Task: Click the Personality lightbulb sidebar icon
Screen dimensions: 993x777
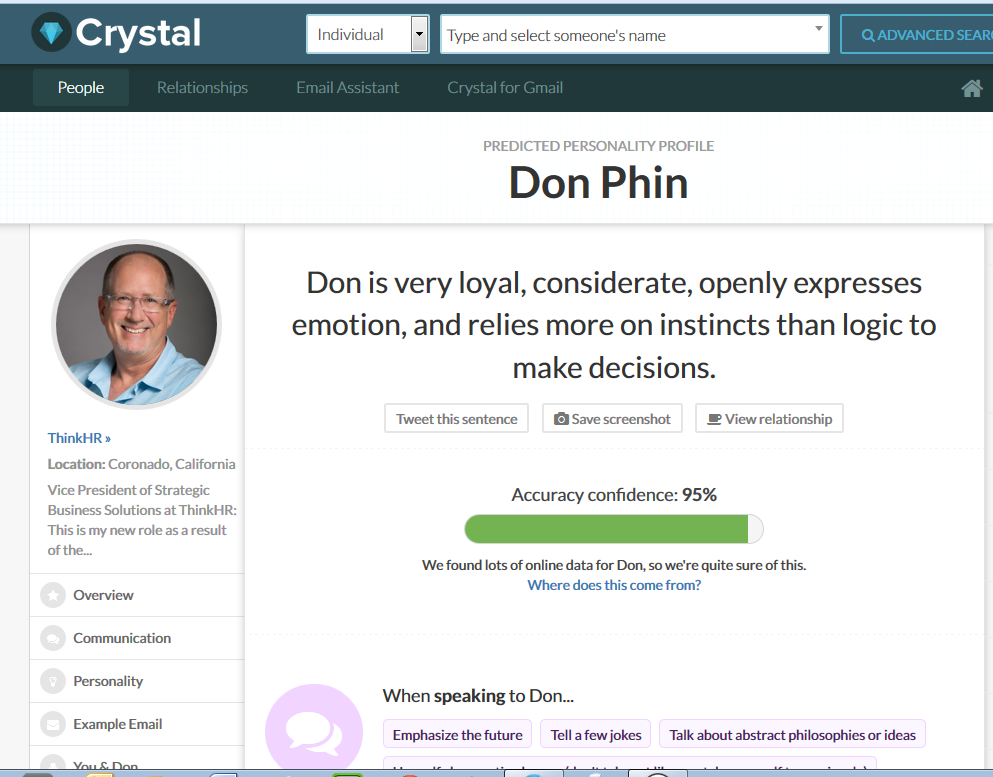Action: tap(52, 681)
